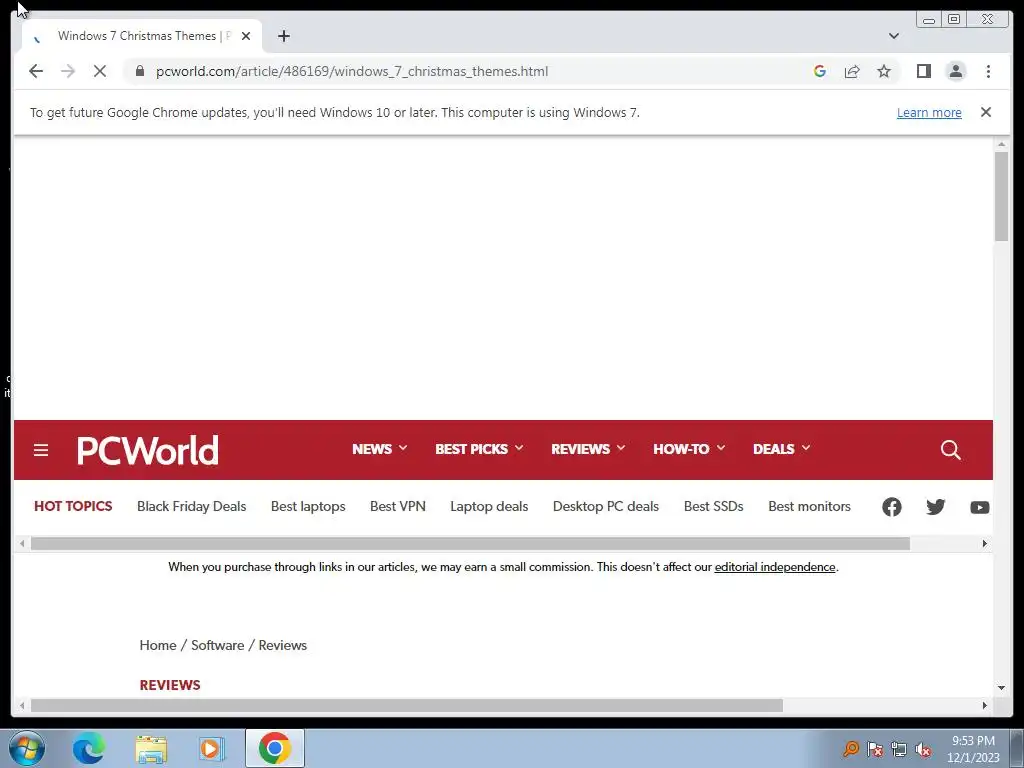Stop loading the page
1024x768 pixels.
pos(100,71)
